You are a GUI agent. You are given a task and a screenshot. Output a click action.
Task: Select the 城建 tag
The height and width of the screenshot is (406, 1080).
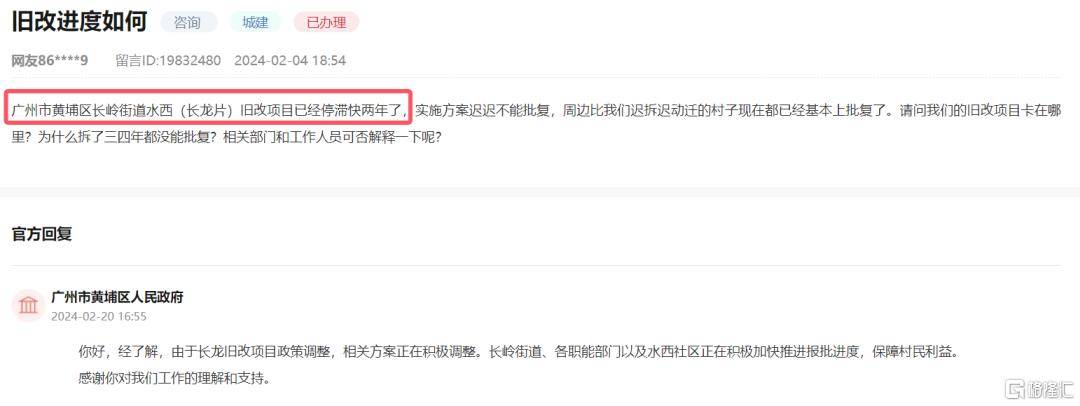click(256, 22)
